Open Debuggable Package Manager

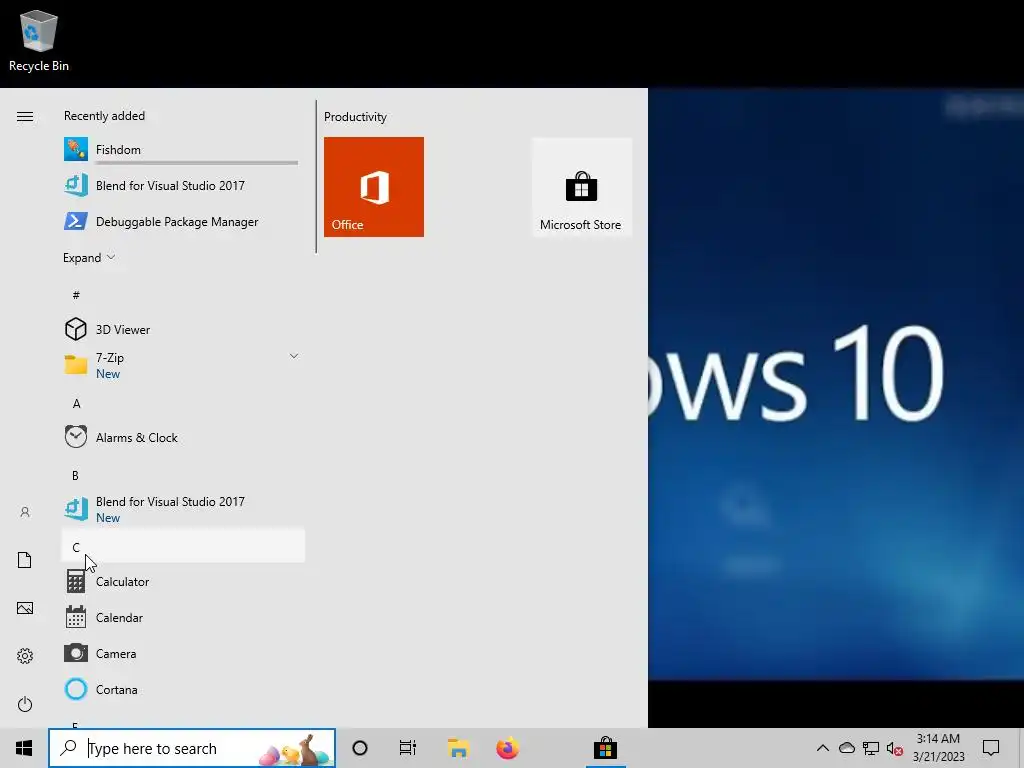[x=183, y=221]
